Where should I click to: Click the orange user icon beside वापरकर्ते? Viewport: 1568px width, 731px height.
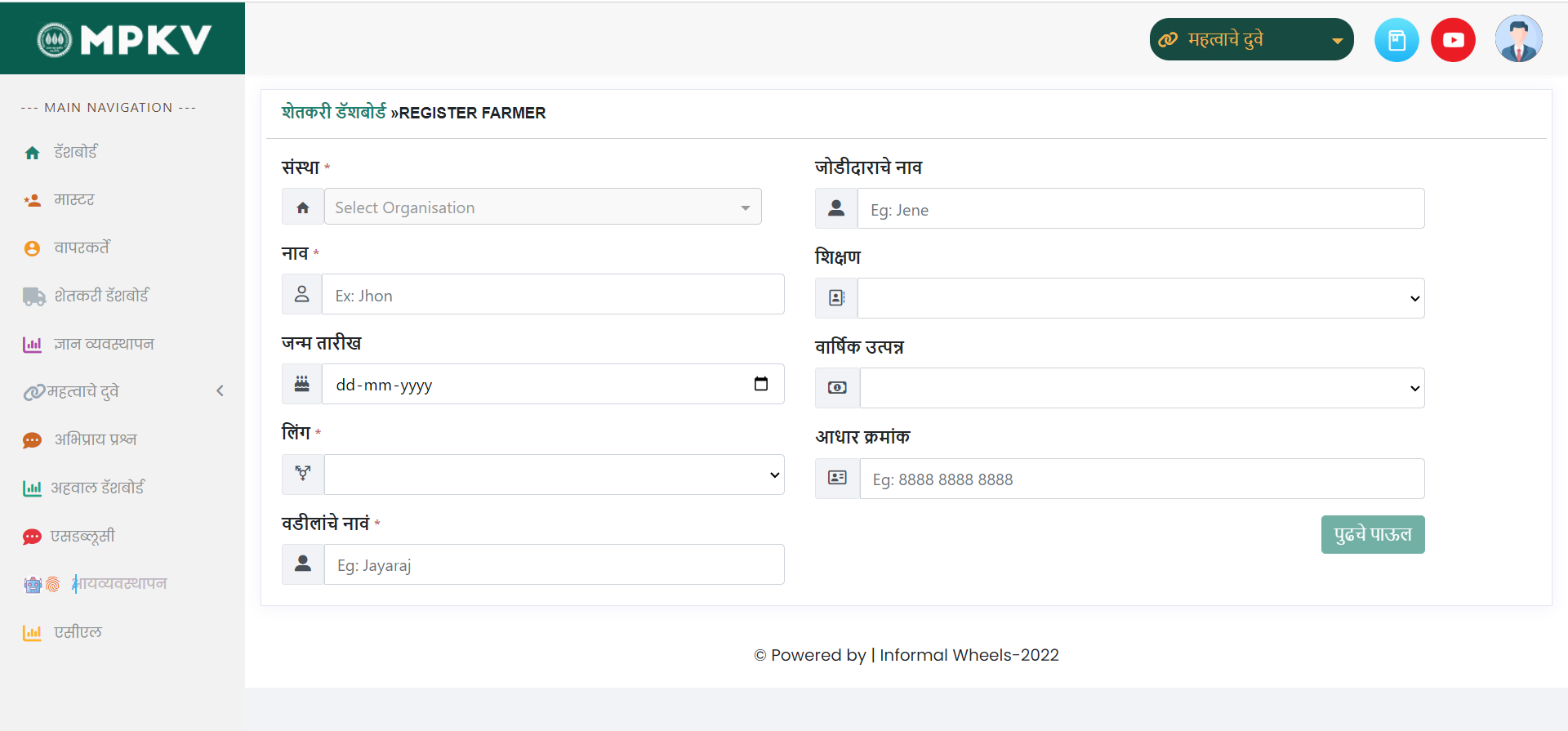pos(32,248)
